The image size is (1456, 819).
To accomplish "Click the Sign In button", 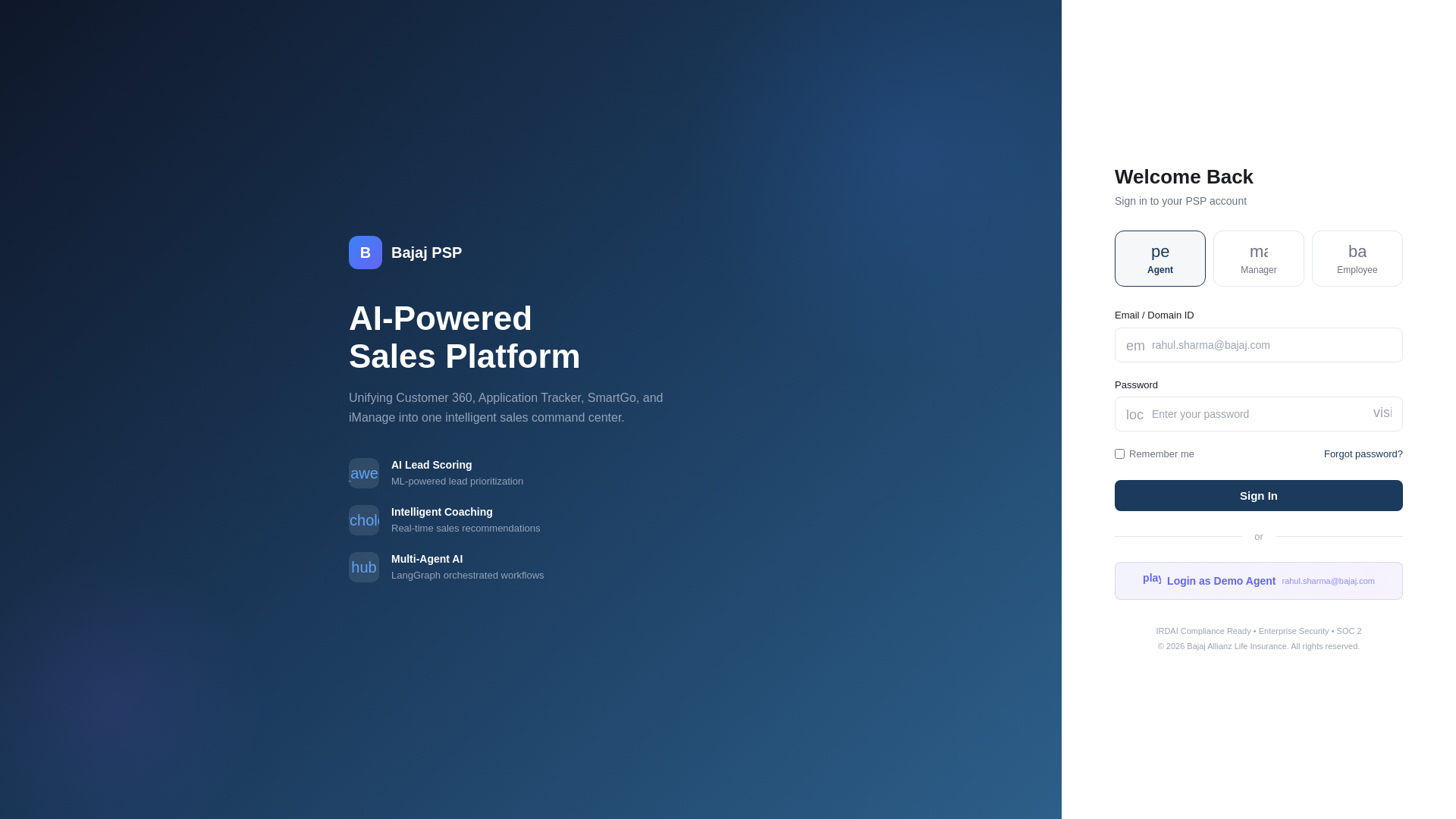I will [x=1259, y=496].
